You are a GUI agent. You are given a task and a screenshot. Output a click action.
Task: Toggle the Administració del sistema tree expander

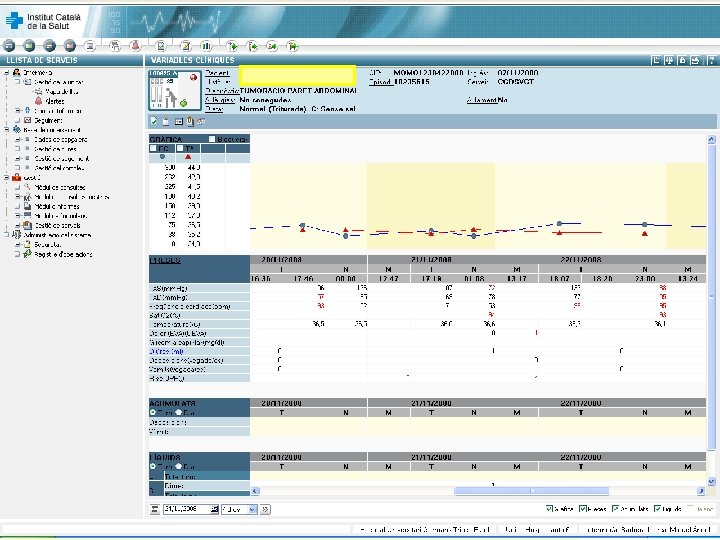(6, 235)
